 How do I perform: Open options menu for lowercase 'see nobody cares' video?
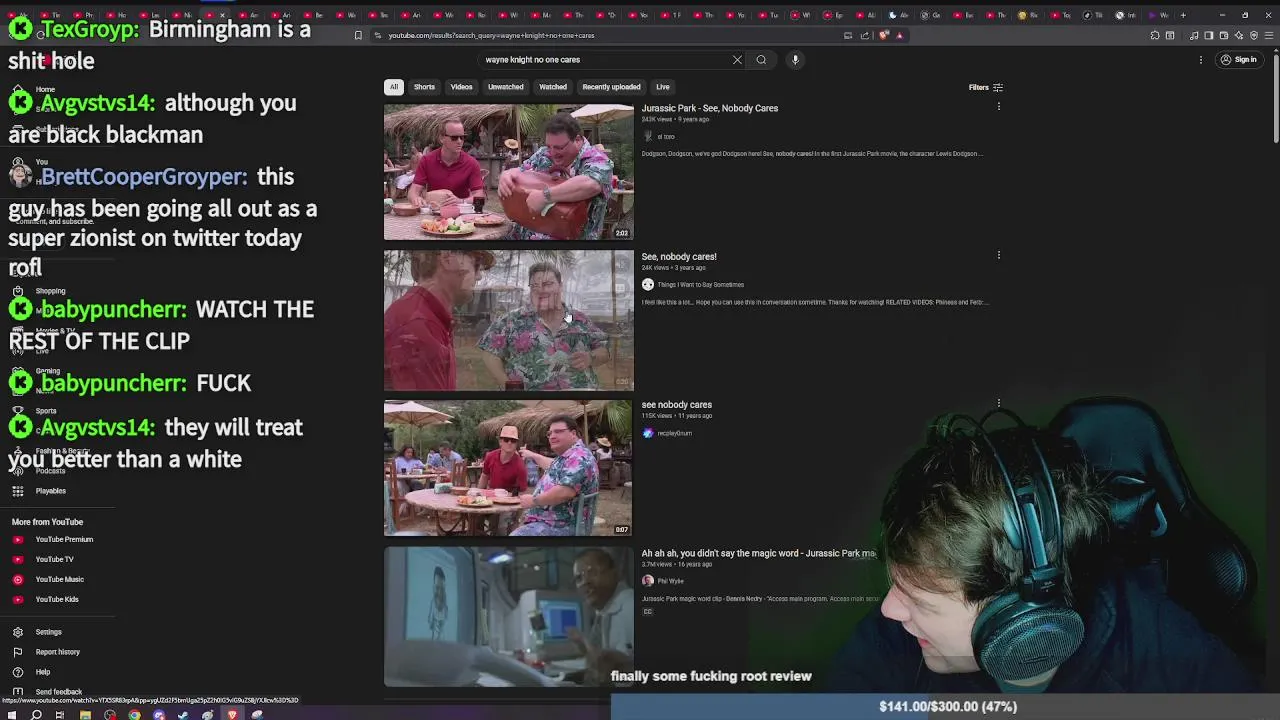pyautogui.click(x=998, y=403)
